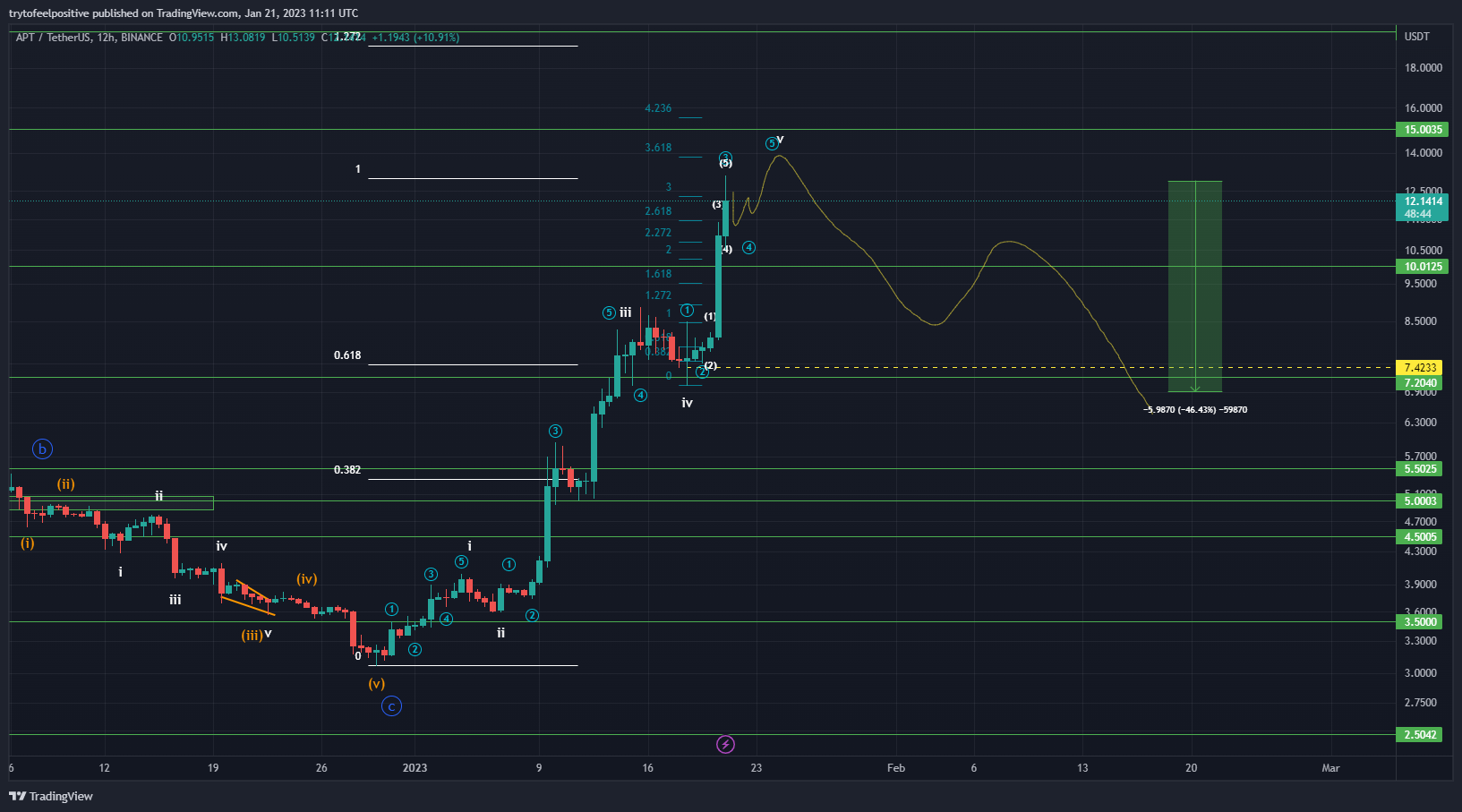Screen dimensions: 1462x812
Task: Click the orange (v) wave label
Action: pyautogui.click(x=377, y=684)
